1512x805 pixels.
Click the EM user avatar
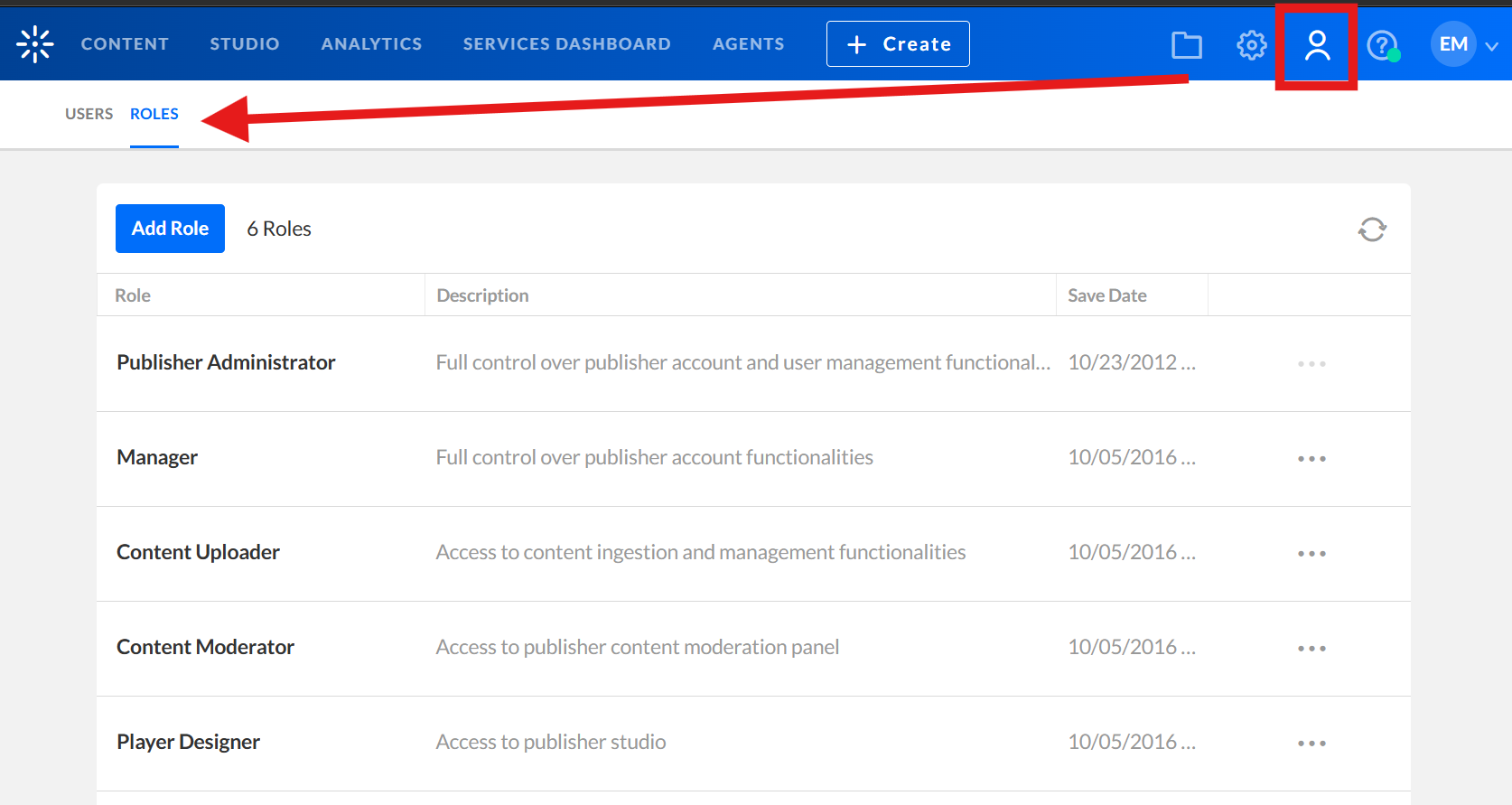1453,44
